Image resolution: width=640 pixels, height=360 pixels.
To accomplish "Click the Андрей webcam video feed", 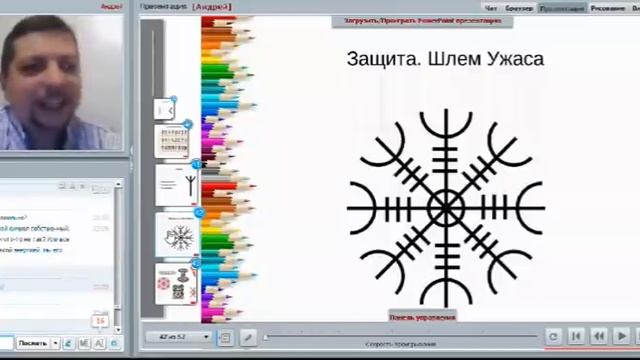I will pos(61,82).
